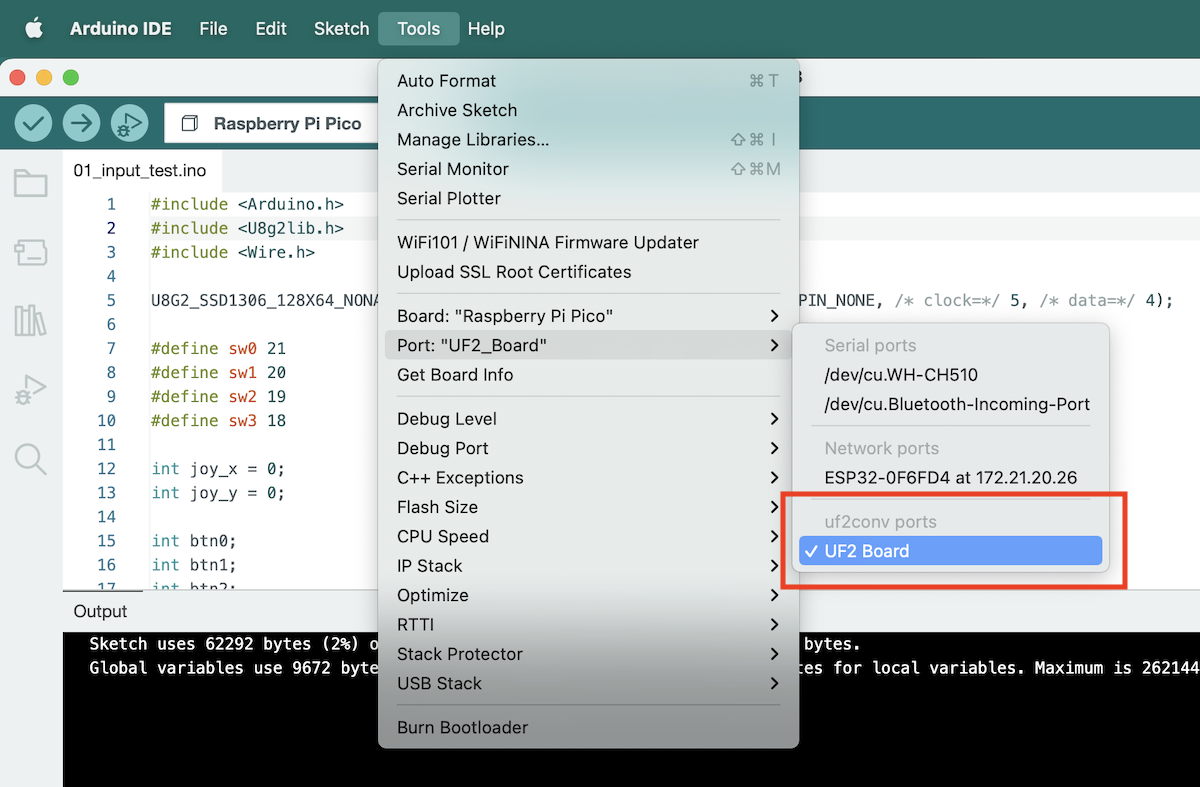Click the "Global variables use 9672" output line
1200x787 pixels.
pyautogui.click(x=233, y=668)
